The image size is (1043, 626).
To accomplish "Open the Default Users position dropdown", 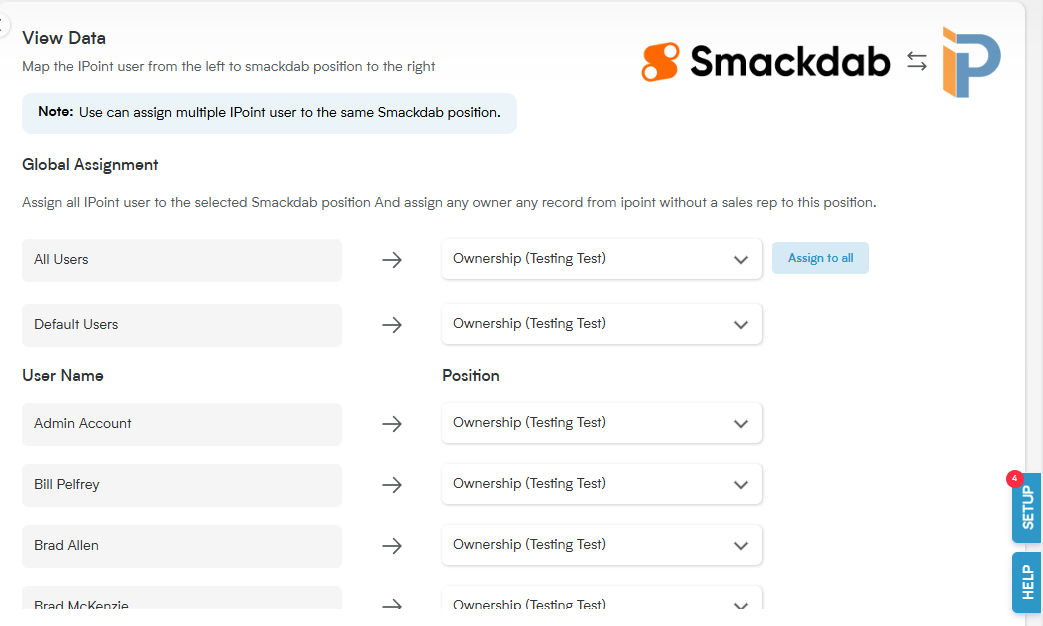I will (601, 324).
